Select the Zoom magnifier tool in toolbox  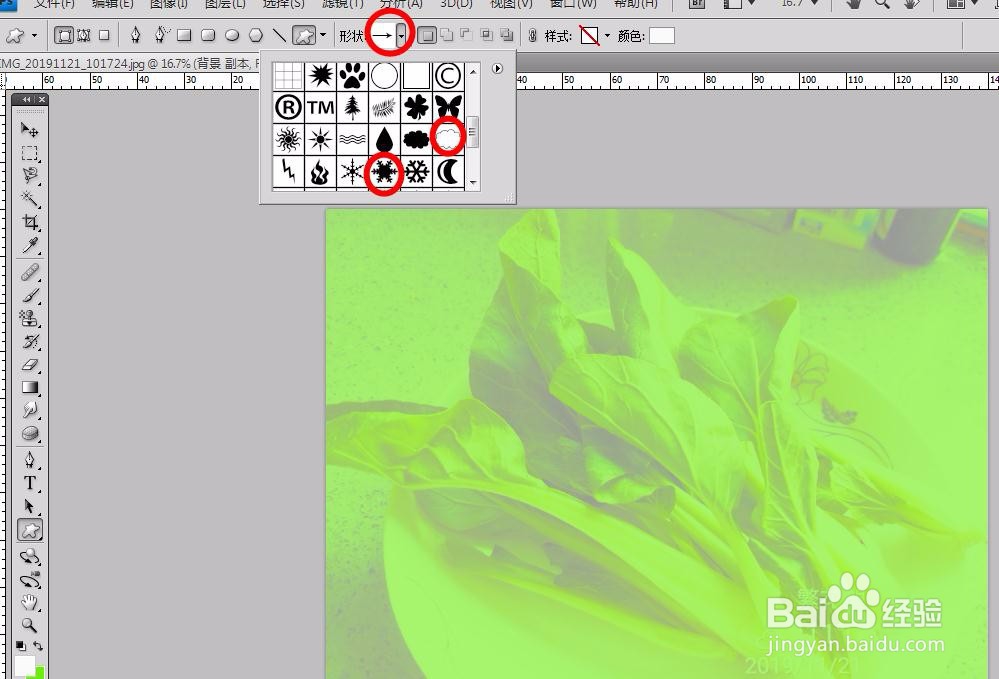click(29, 625)
